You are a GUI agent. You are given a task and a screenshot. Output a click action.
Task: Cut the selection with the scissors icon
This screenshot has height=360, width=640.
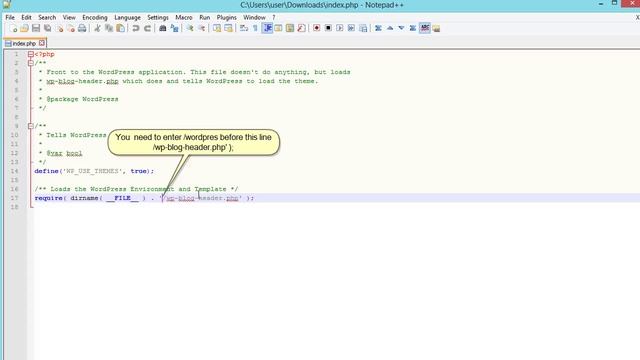(x=97, y=28)
